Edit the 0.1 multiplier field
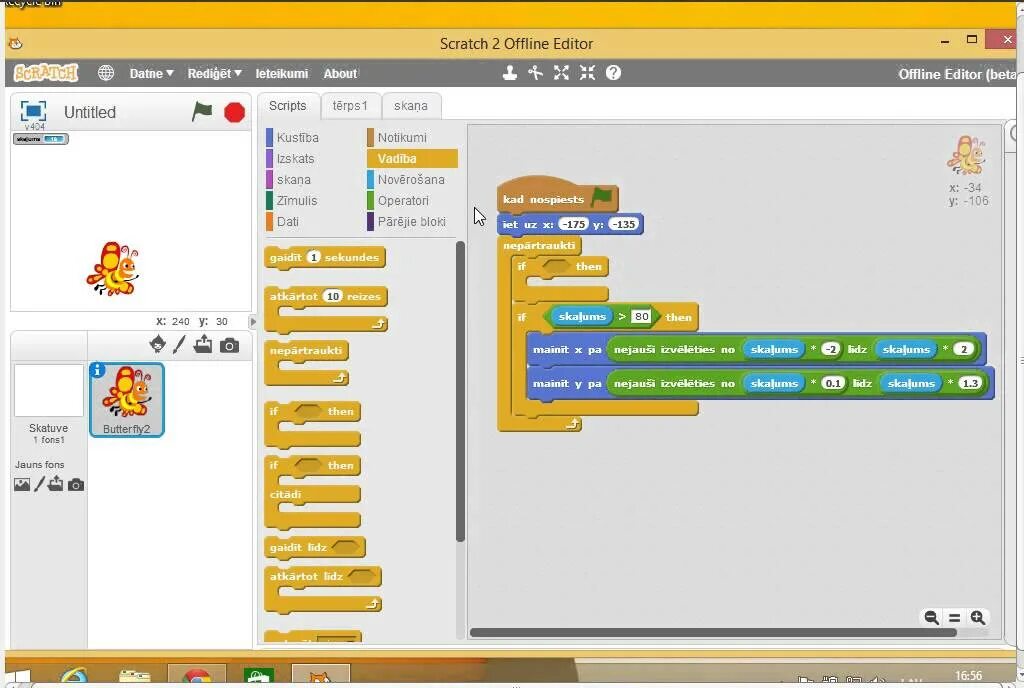The image size is (1024, 688). click(833, 383)
